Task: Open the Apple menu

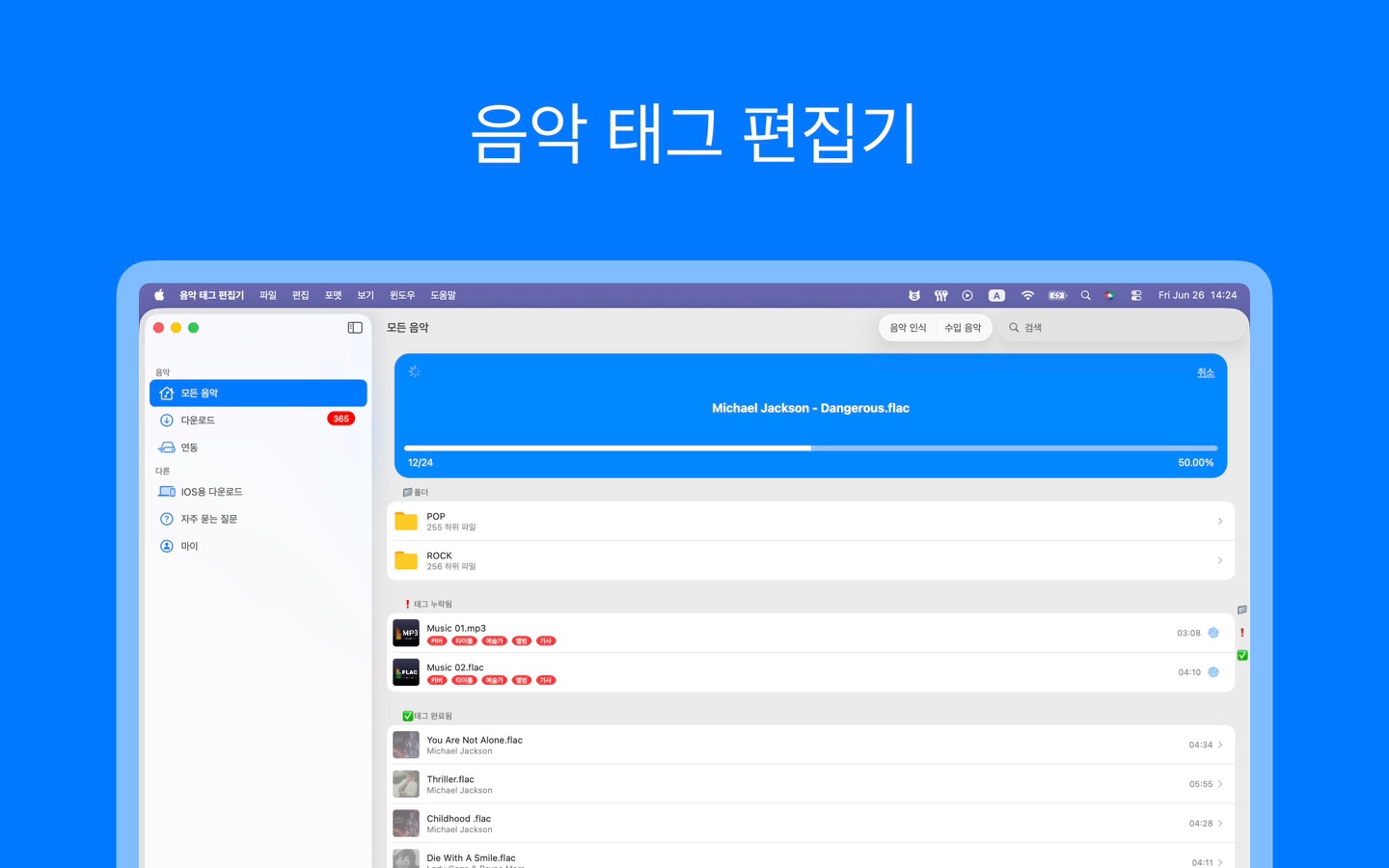Action: click(x=159, y=296)
